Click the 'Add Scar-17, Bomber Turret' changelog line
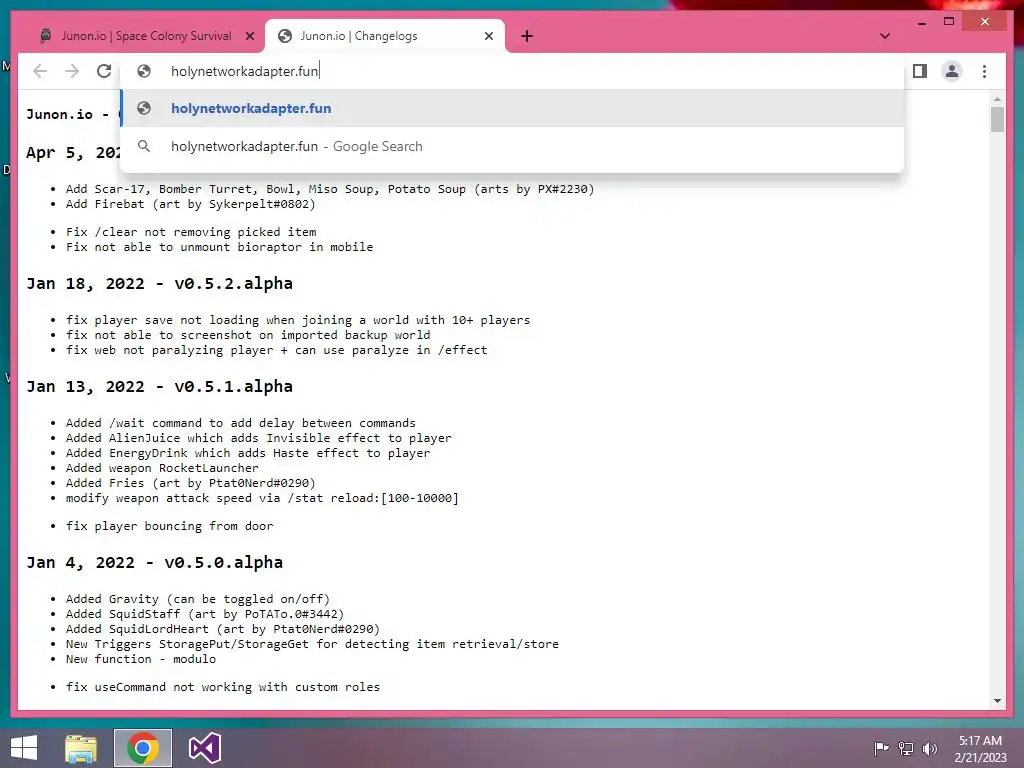The width and height of the screenshot is (1024, 768). [x=330, y=189]
